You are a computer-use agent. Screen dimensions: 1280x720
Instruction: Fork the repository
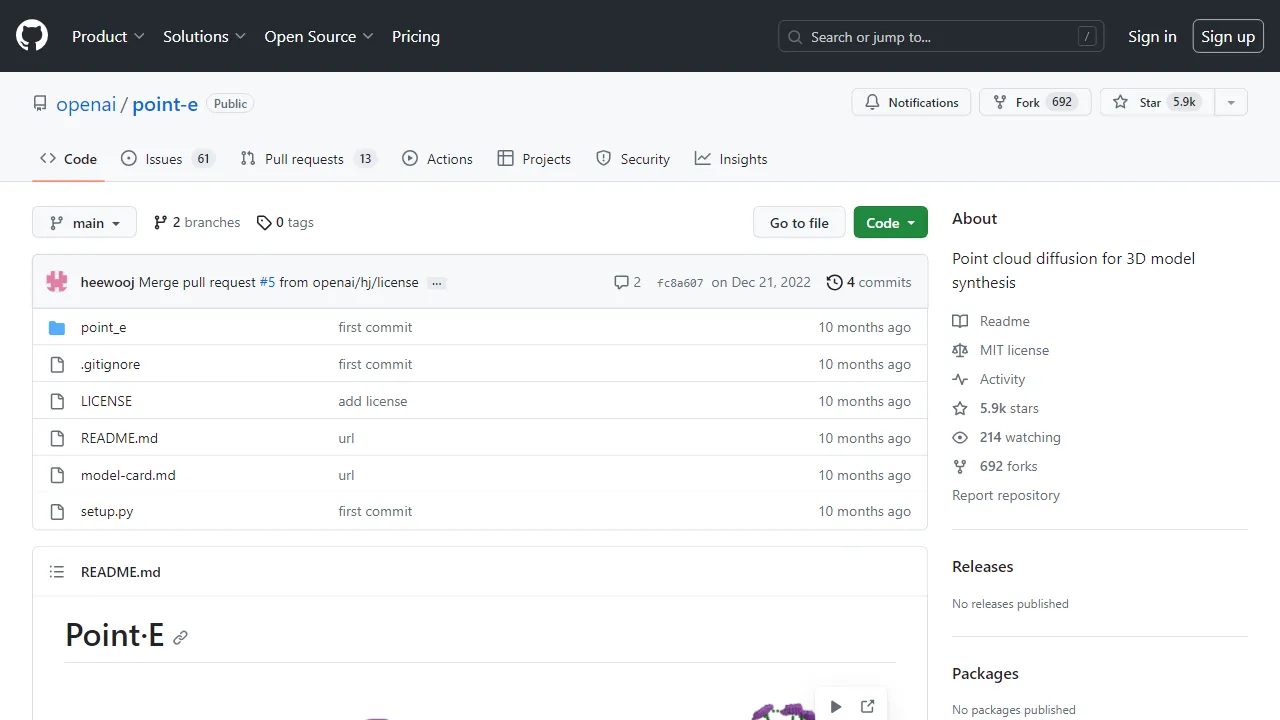1035,102
